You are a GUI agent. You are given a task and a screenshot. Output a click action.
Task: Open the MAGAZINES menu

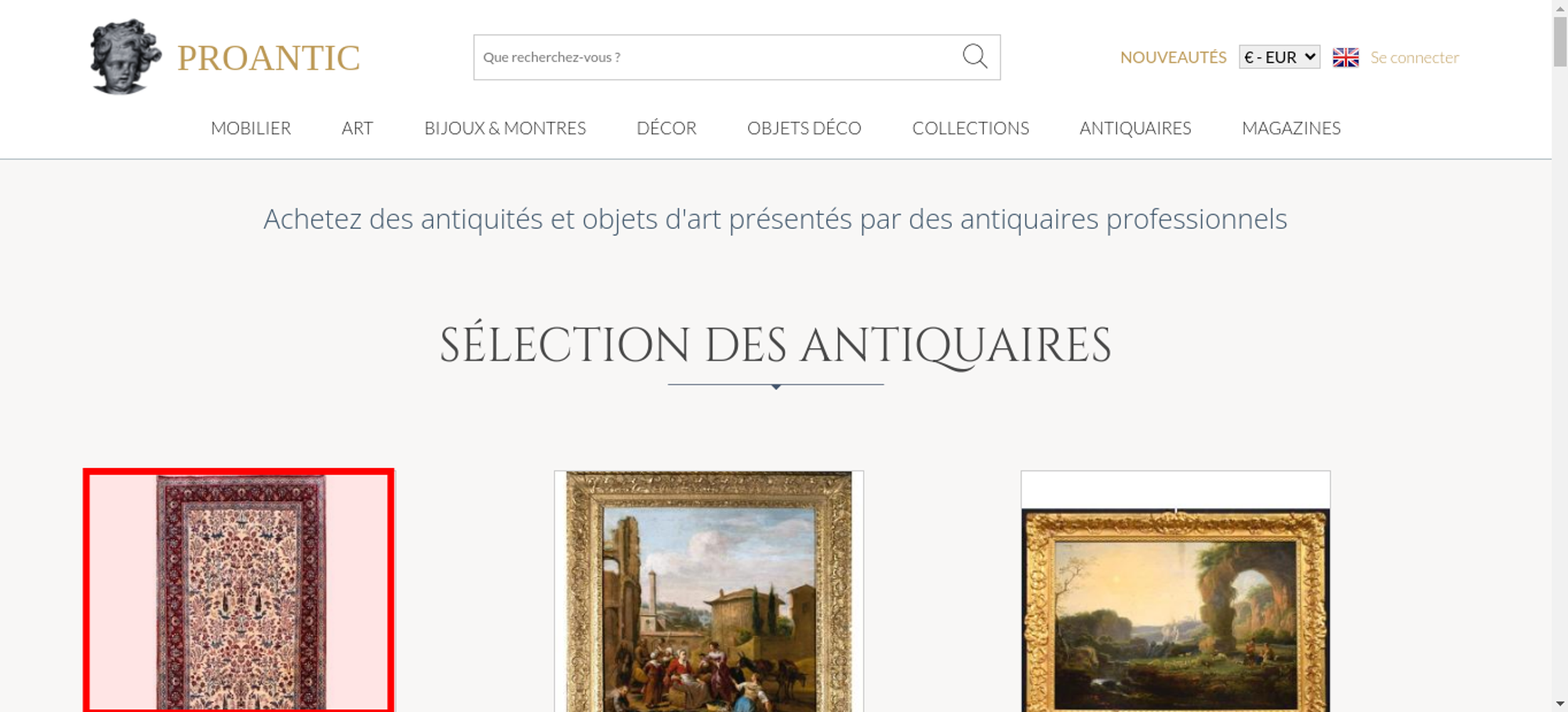(1291, 128)
